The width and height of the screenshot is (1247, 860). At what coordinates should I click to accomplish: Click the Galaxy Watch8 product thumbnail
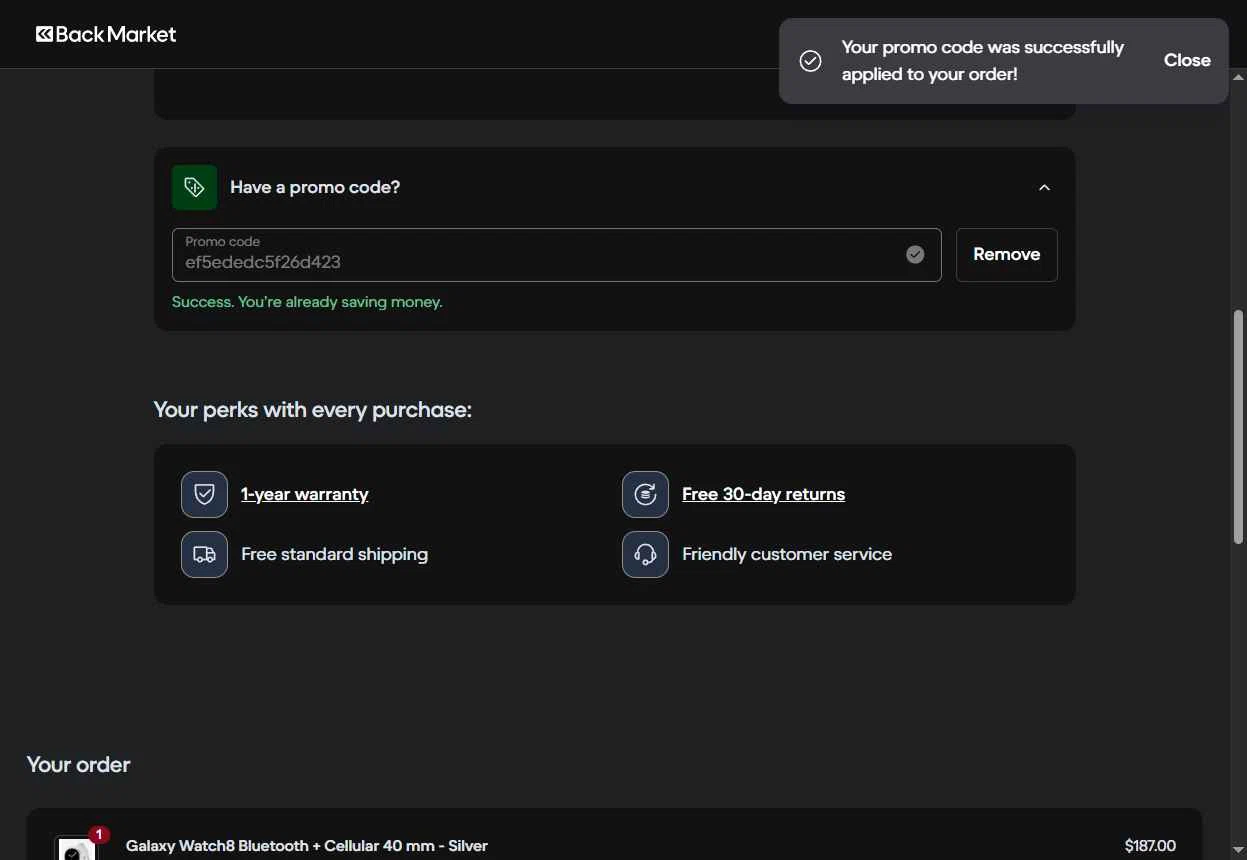(75, 848)
